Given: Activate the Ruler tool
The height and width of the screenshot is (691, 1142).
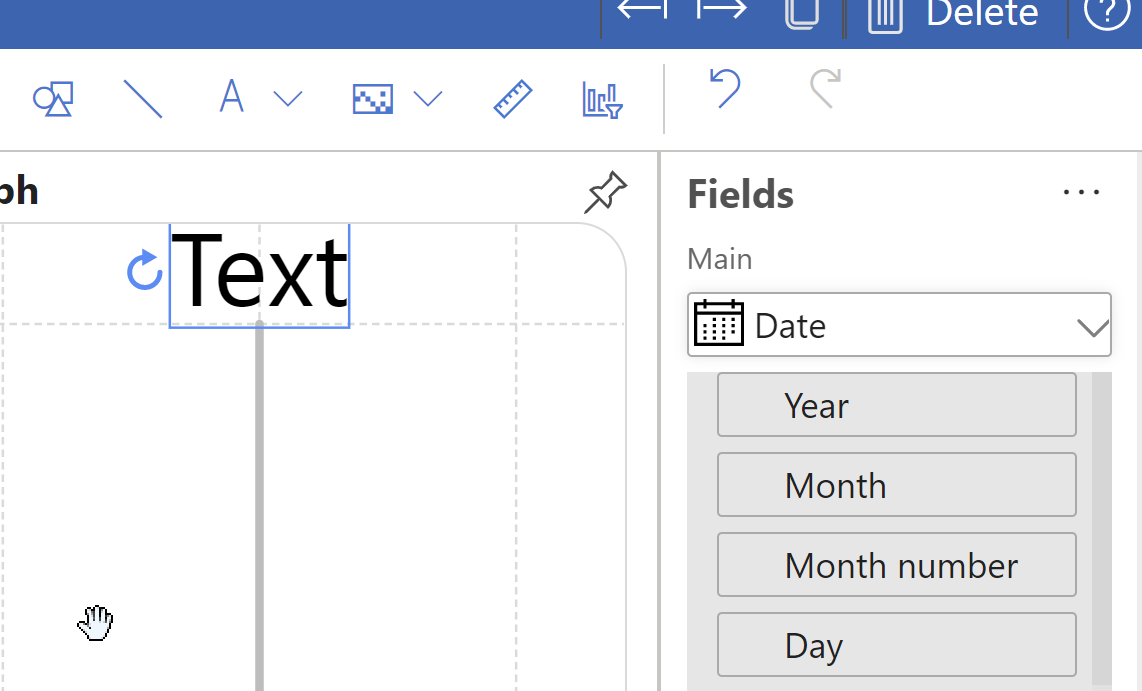Looking at the screenshot, I should click(x=512, y=99).
